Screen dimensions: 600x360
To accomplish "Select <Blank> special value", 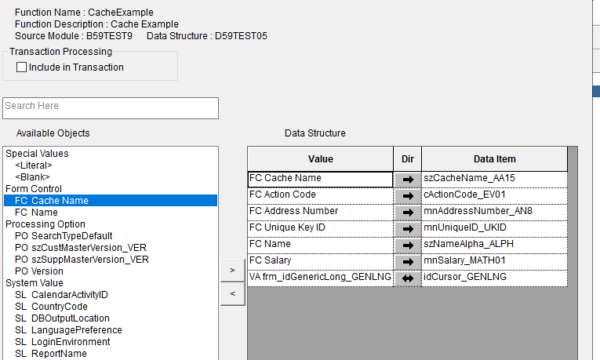I will click(33, 177).
